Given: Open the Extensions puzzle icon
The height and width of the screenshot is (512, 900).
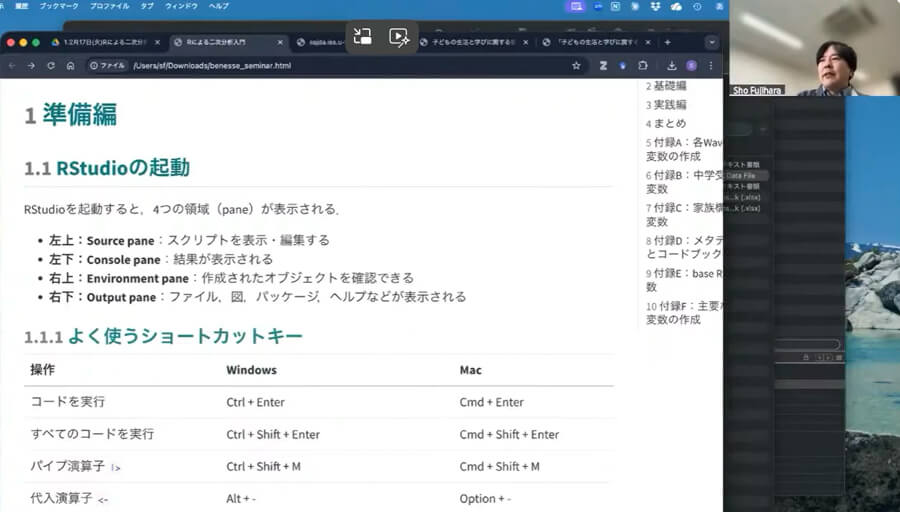Looking at the screenshot, I should point(643,65).
